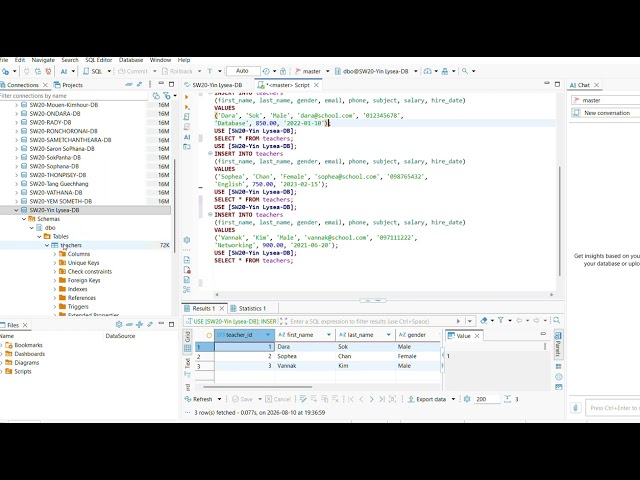Click the SQL button in toolbar
Image resolution: width=640 pixels, height=480 pixels.
(93, 71)
